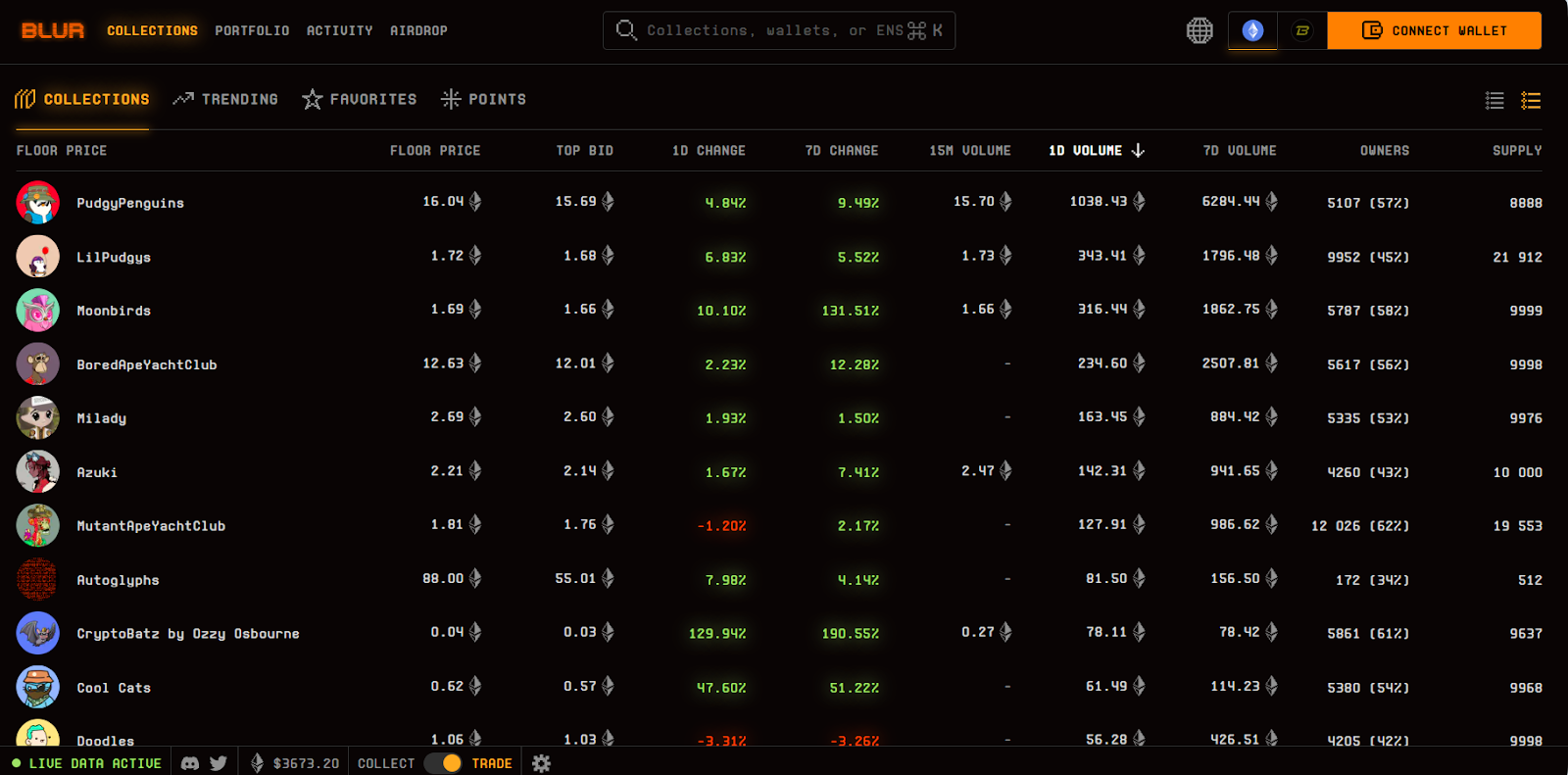Image resolution: width=1568 pixels, height=775 pixels.
Task: Sort by 1D Change column
Action: (709, 151)
